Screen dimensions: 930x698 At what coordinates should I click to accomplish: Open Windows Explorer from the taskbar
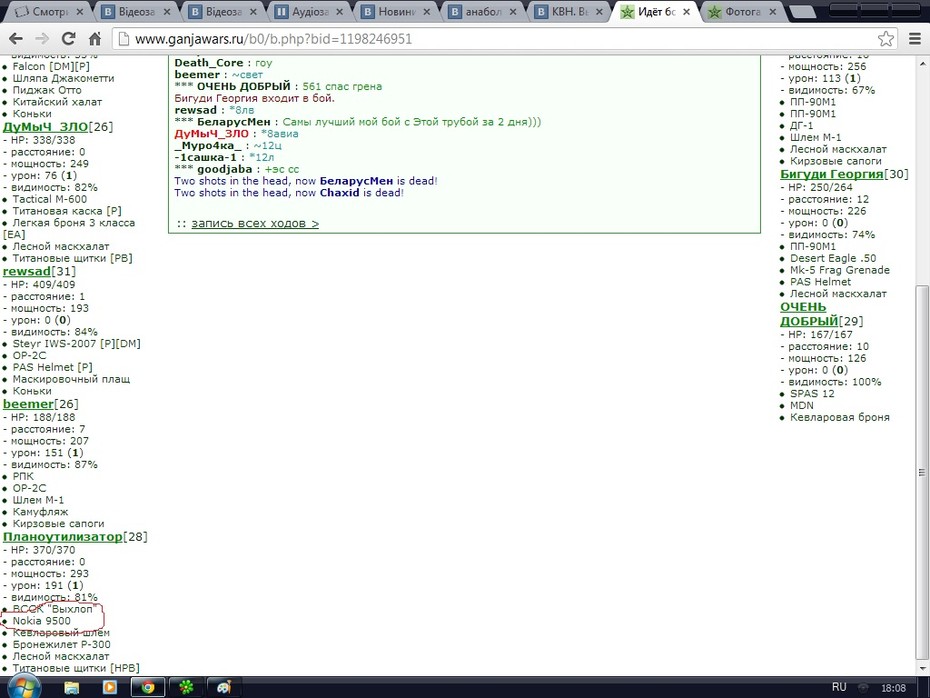[x=72, y=687]
